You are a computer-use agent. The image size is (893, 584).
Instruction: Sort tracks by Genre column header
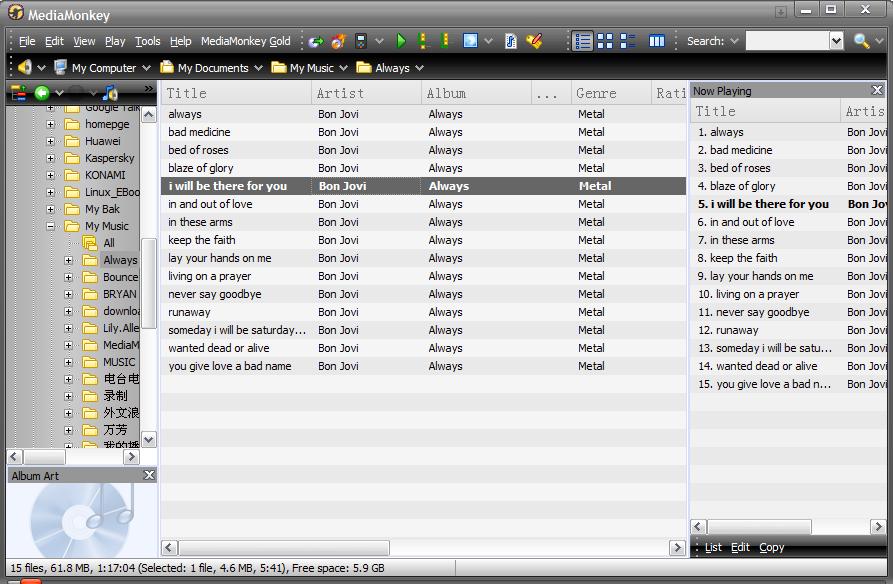pos(611,93)
